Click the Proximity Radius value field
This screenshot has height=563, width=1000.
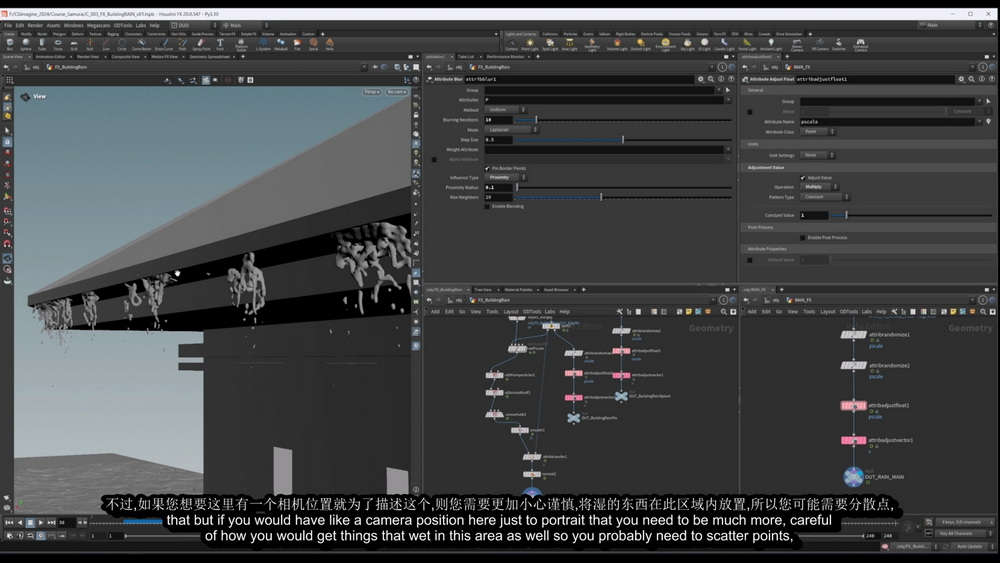point(499,187)
